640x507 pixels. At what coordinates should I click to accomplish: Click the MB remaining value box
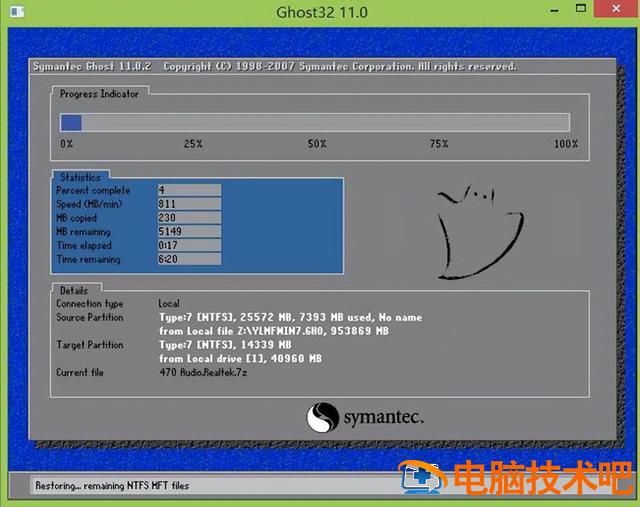189,232
